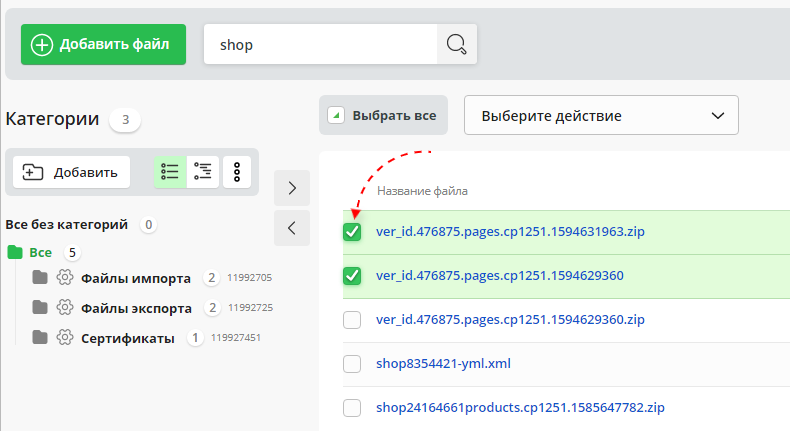
Task: Tick the checkbox for shop24164661products.cp1251.1585647782.zip
Action: tap(352, 408)
